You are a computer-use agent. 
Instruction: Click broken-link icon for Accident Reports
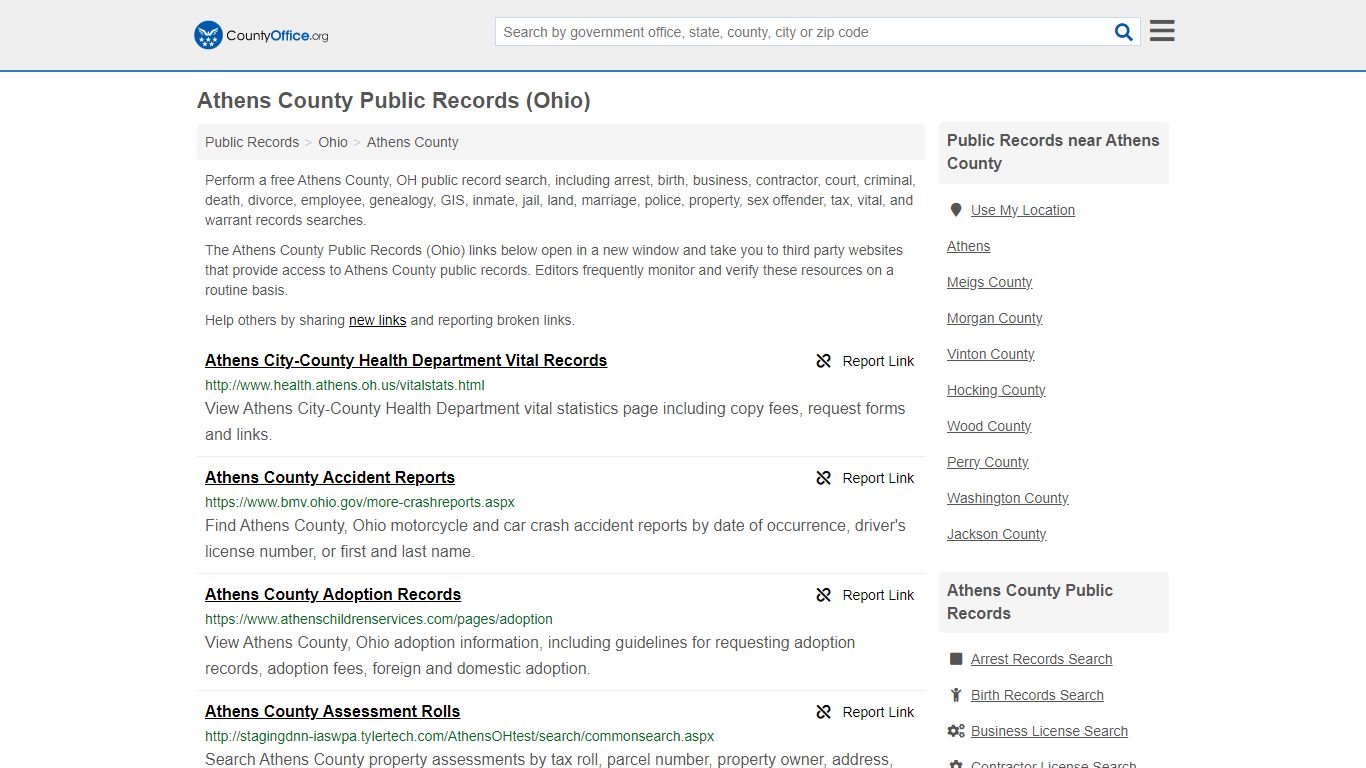pyautogui.click(x=824, y=478)
